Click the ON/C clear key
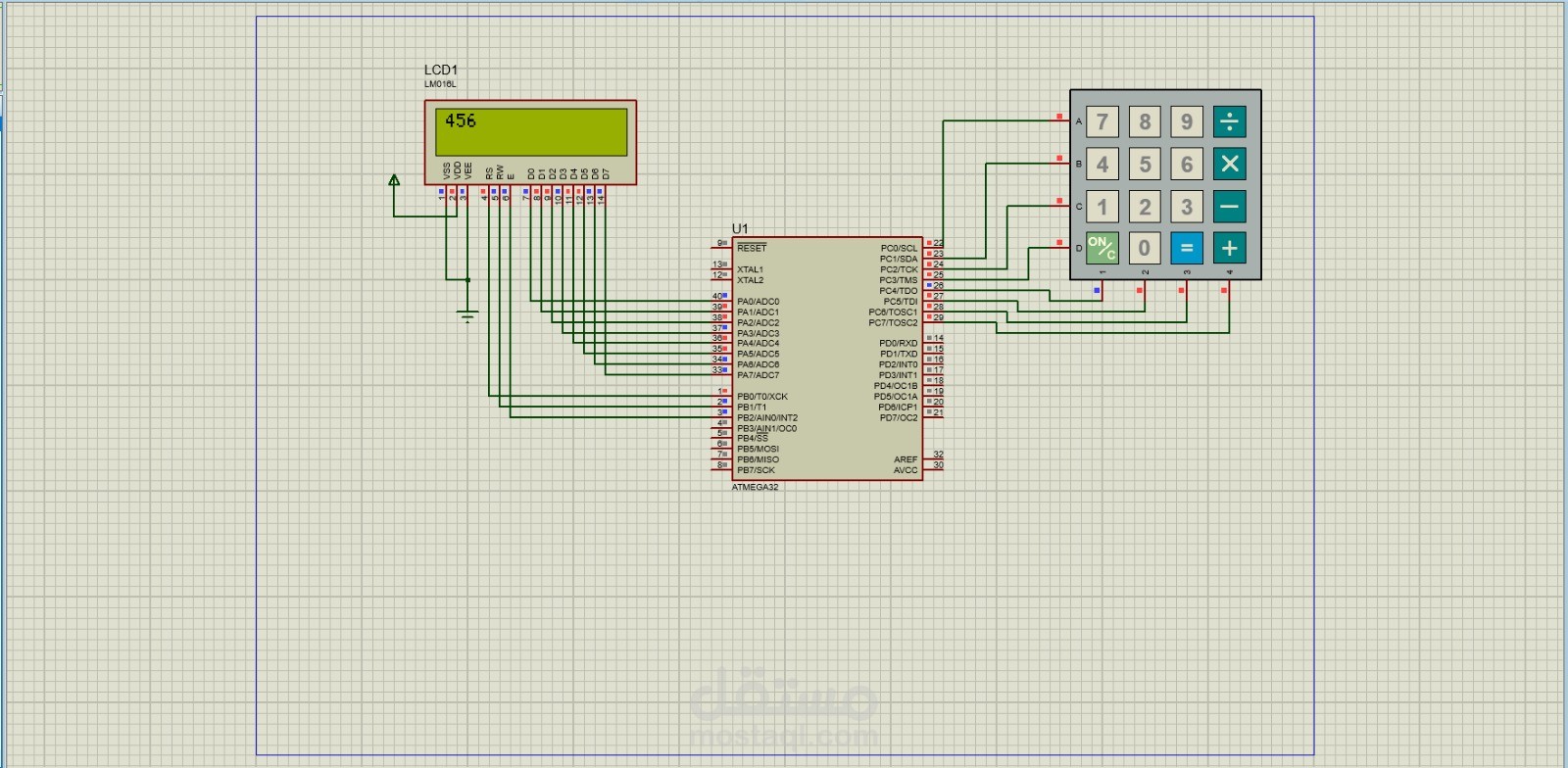The image size is (1568, 768). (x=1102, y=248)
